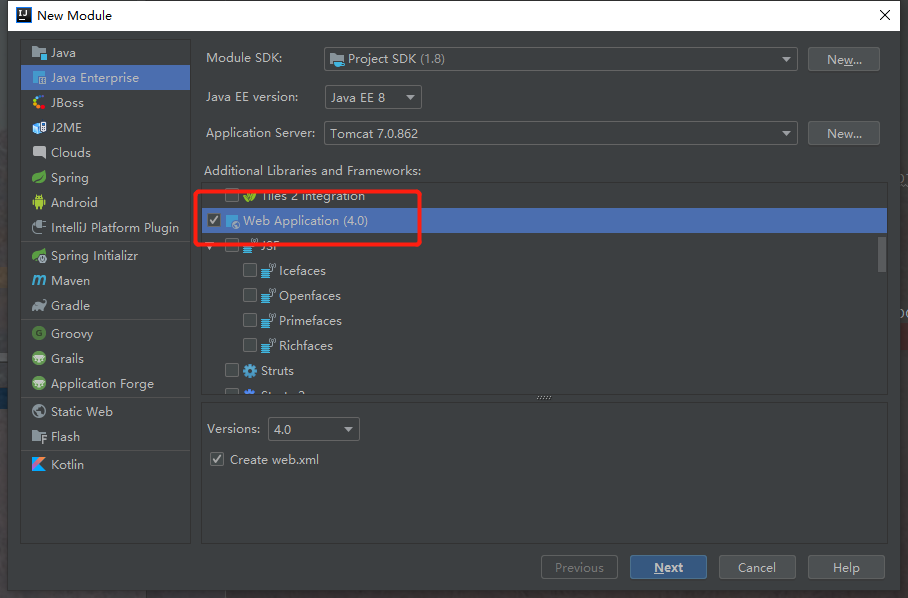
Task: Click the Openfaces framework icon
Action: [268, 295]
